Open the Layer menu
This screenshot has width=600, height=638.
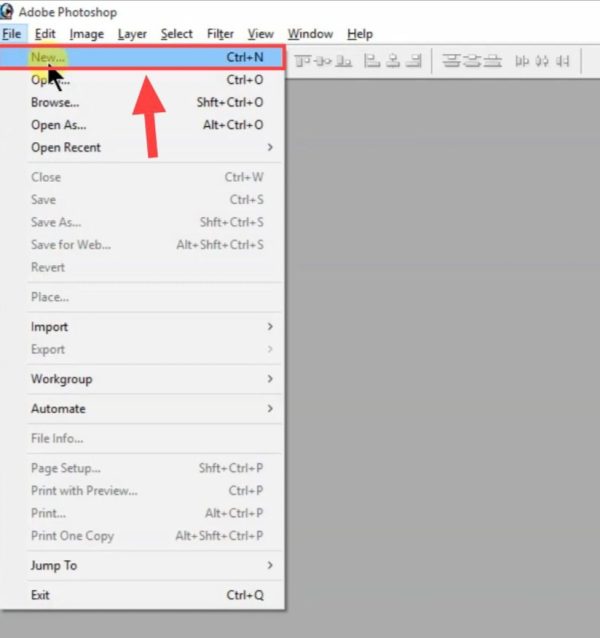tap(132, 34)
